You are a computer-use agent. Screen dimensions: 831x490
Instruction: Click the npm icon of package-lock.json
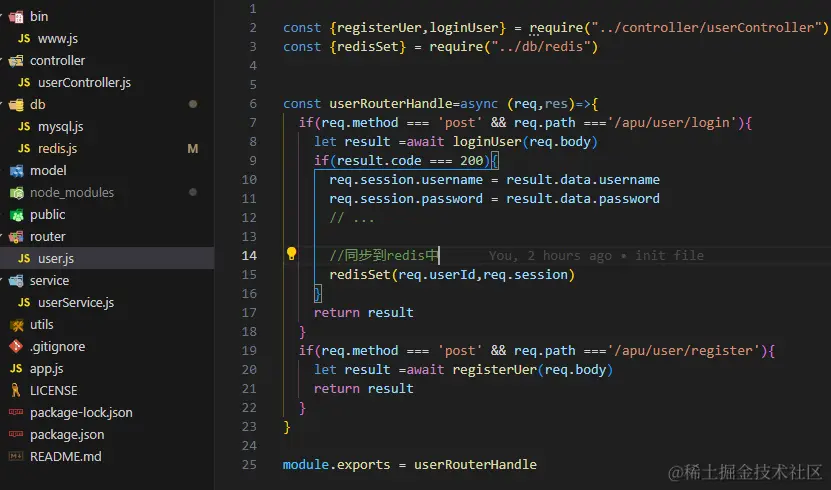coord(16,412)
